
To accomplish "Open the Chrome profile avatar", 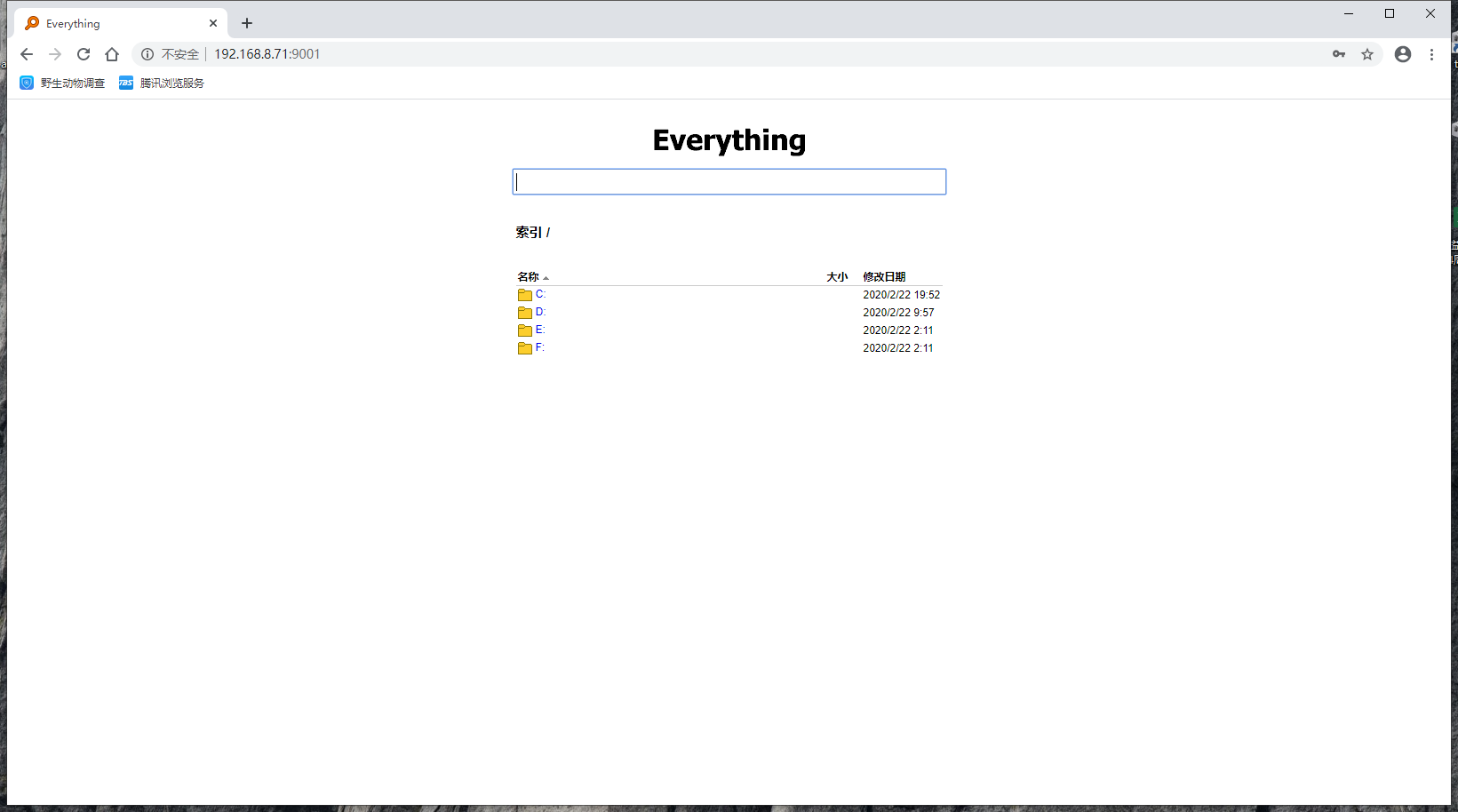I will point(1403,54).
